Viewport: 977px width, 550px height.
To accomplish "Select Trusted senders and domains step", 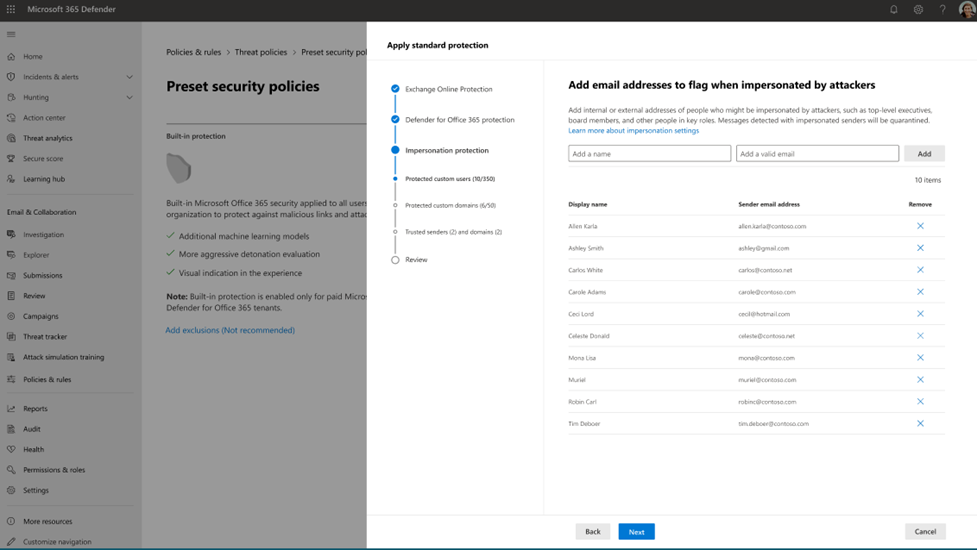I will click(454, 232).
